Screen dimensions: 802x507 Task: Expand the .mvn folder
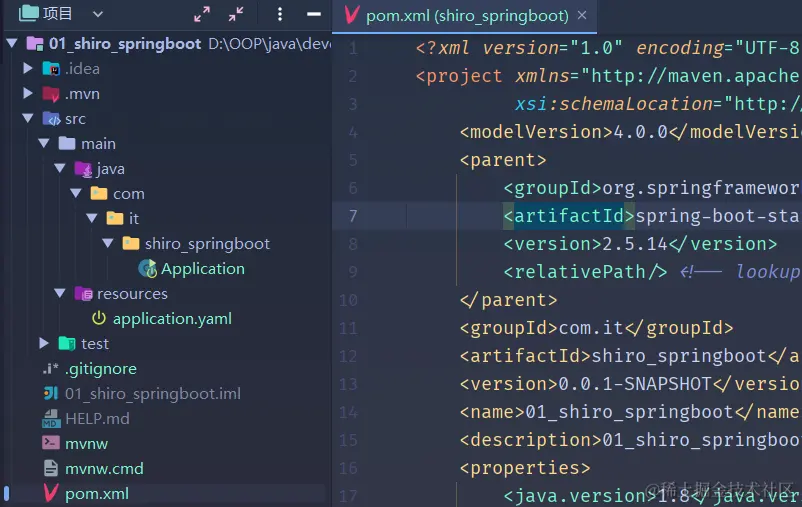point(28,94)
